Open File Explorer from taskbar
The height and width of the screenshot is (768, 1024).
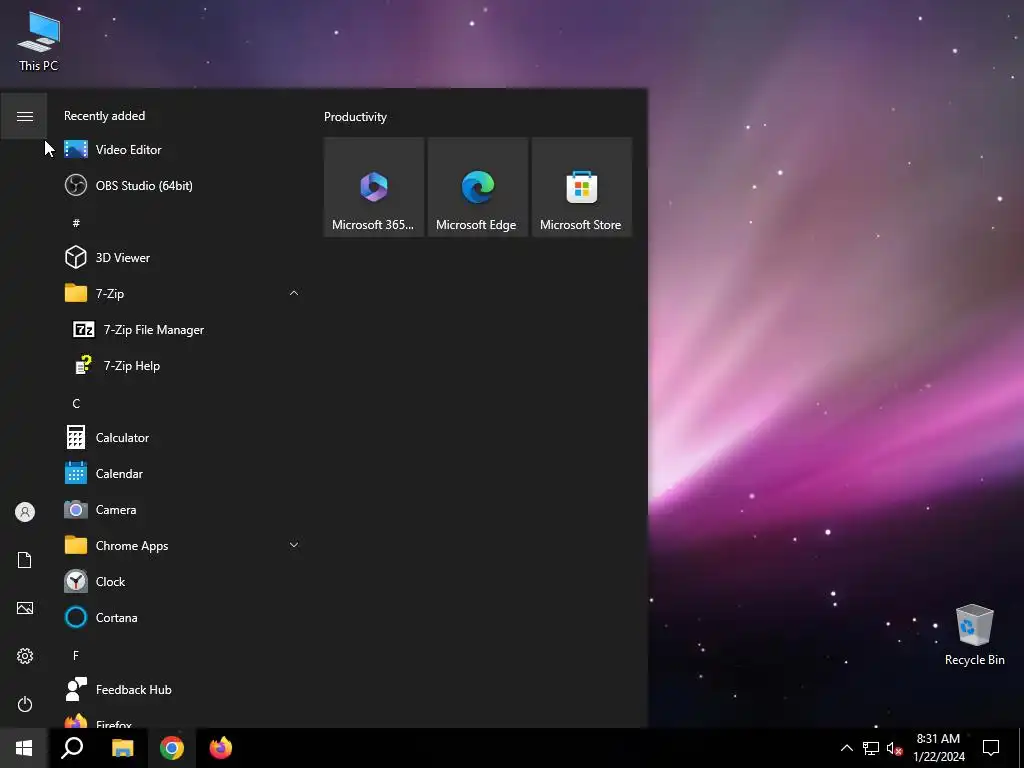(x=122, y=748)
